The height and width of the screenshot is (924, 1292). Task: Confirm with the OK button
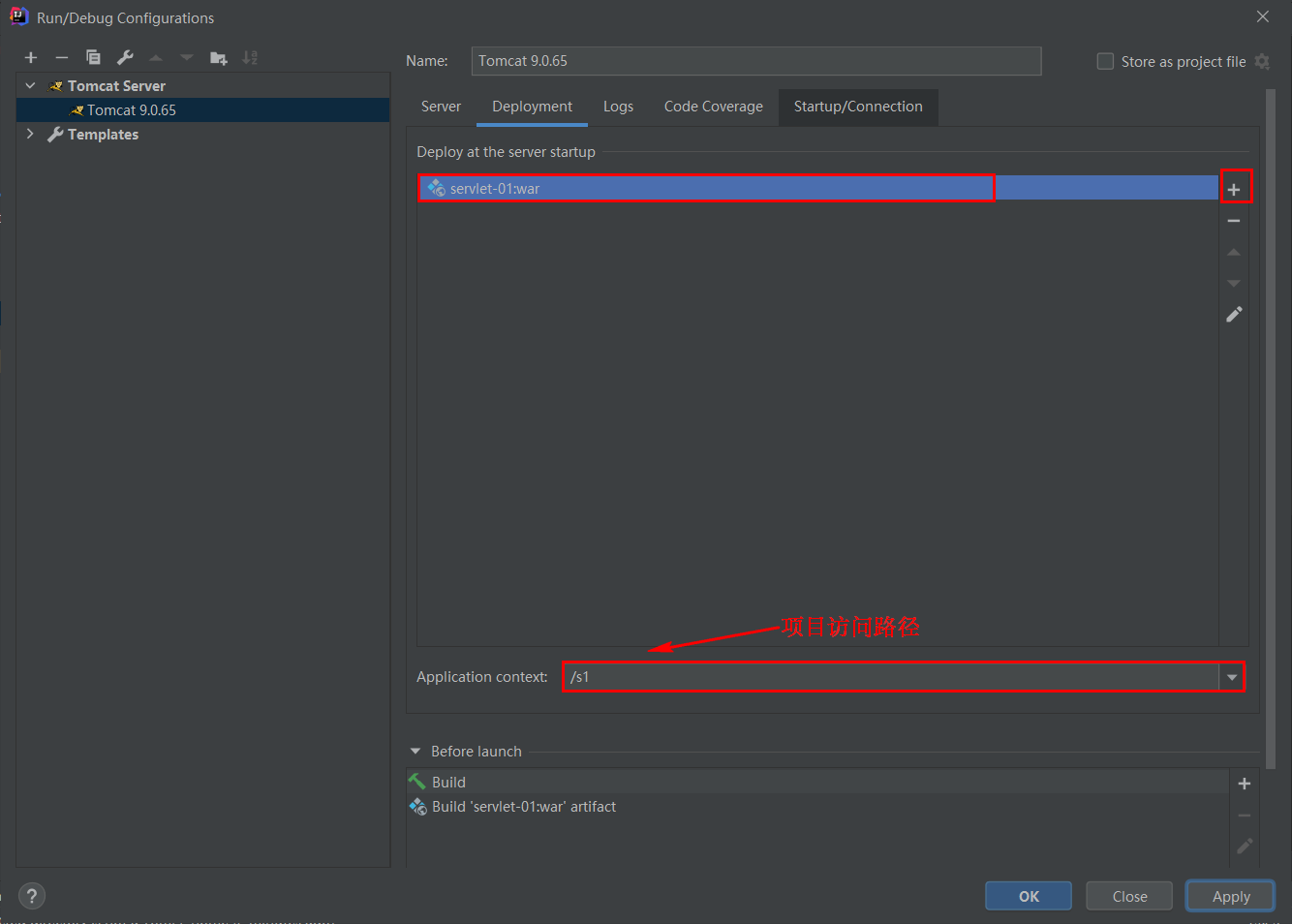1029,896
